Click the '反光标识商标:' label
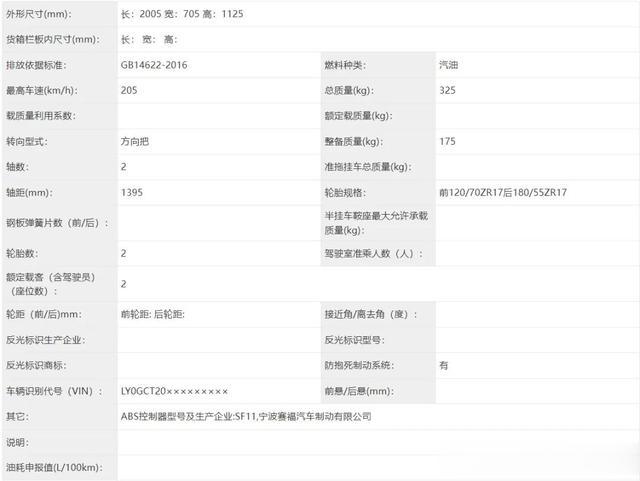The height and width of the screenshot is (481, 640). 36,365
